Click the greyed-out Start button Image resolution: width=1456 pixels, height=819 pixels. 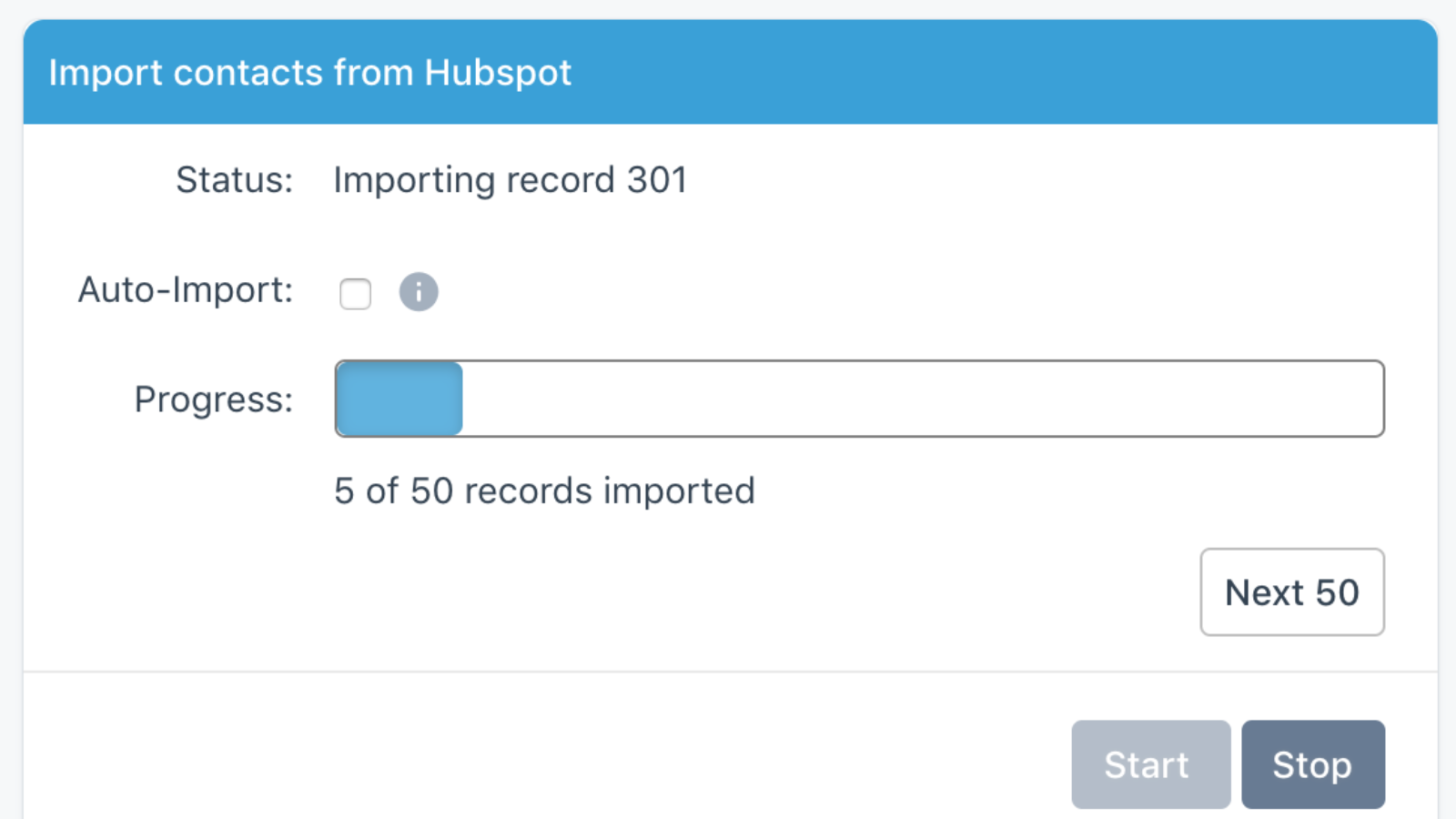[x=1150, y=764]
